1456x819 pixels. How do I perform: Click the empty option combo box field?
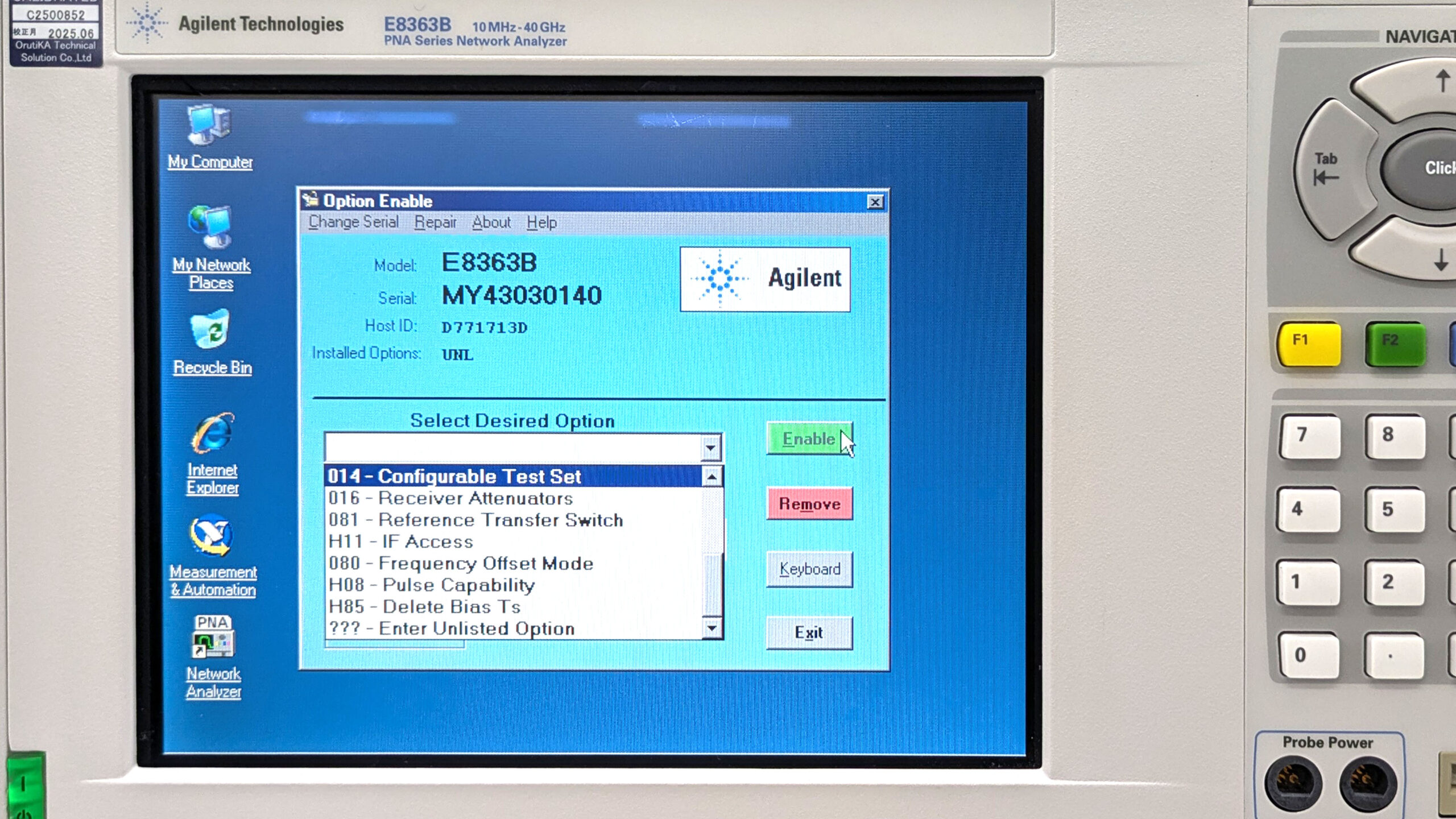[x=512, y=448]
